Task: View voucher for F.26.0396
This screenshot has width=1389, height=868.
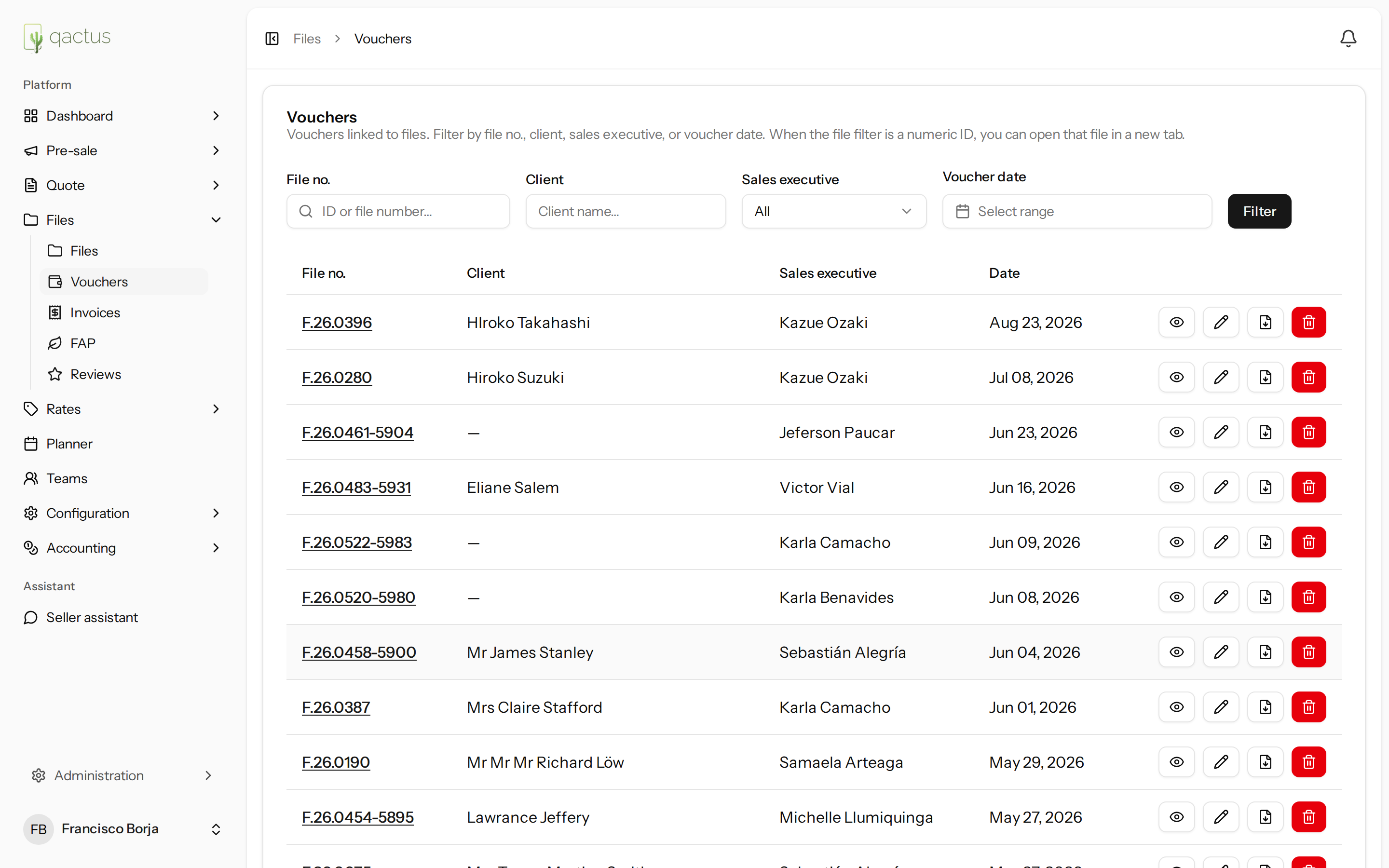Action: coord(1177,322)
